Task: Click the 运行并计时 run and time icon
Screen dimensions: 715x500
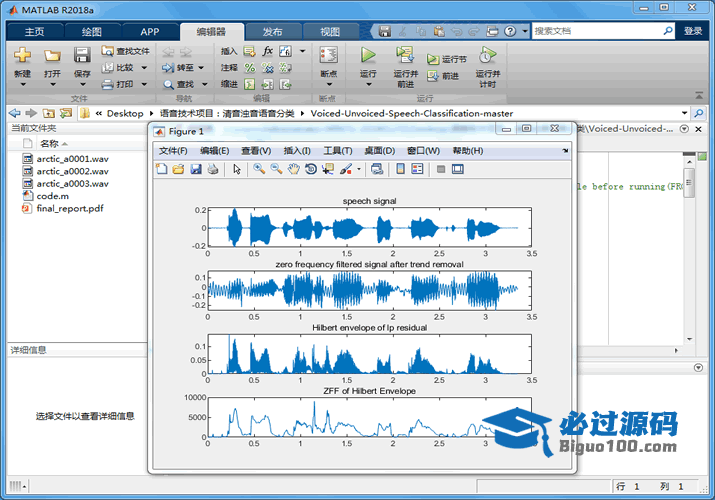Action: tap(487, 55)
